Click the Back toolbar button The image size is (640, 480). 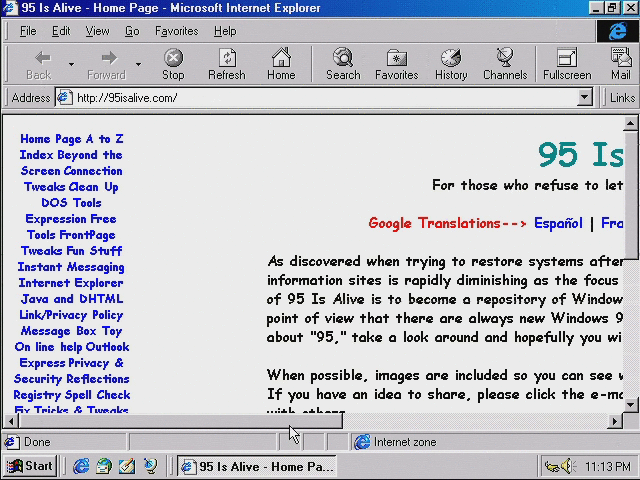click(x=39, y=64)
